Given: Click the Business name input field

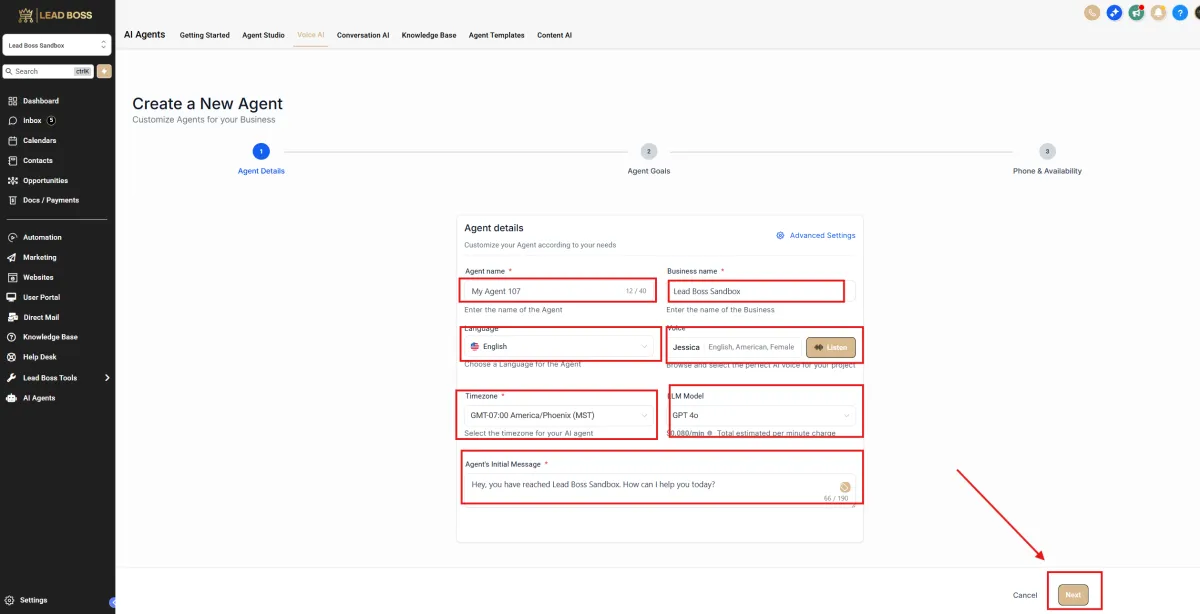Looking at the screenshot, I should coord(761,291).
